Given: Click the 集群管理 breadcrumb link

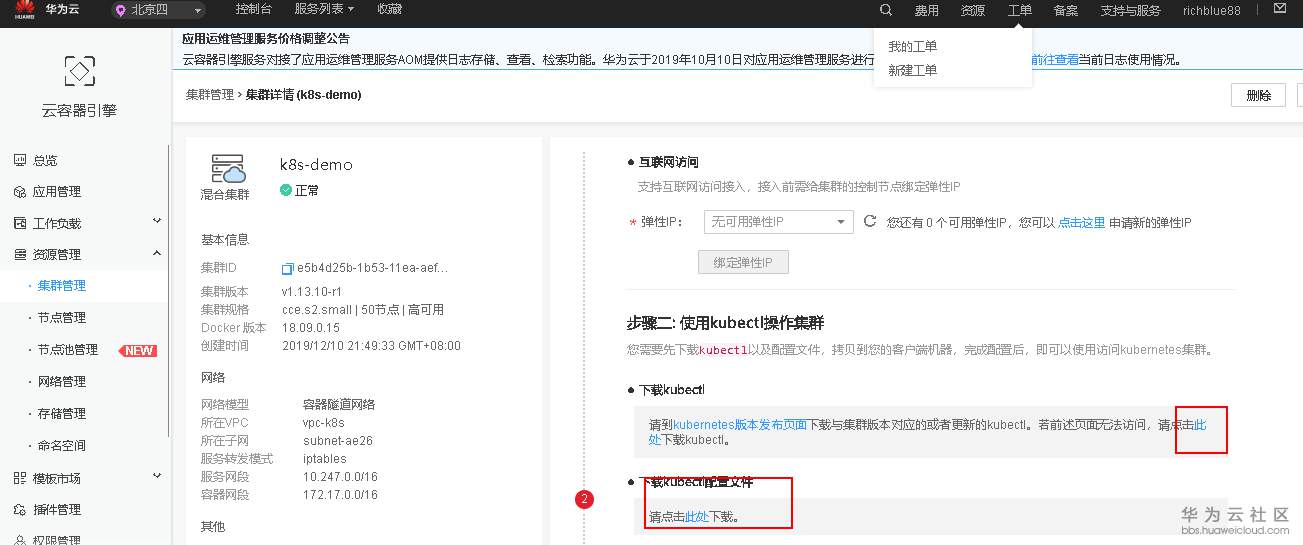Looking at the screenshot, I should [210, 95].
